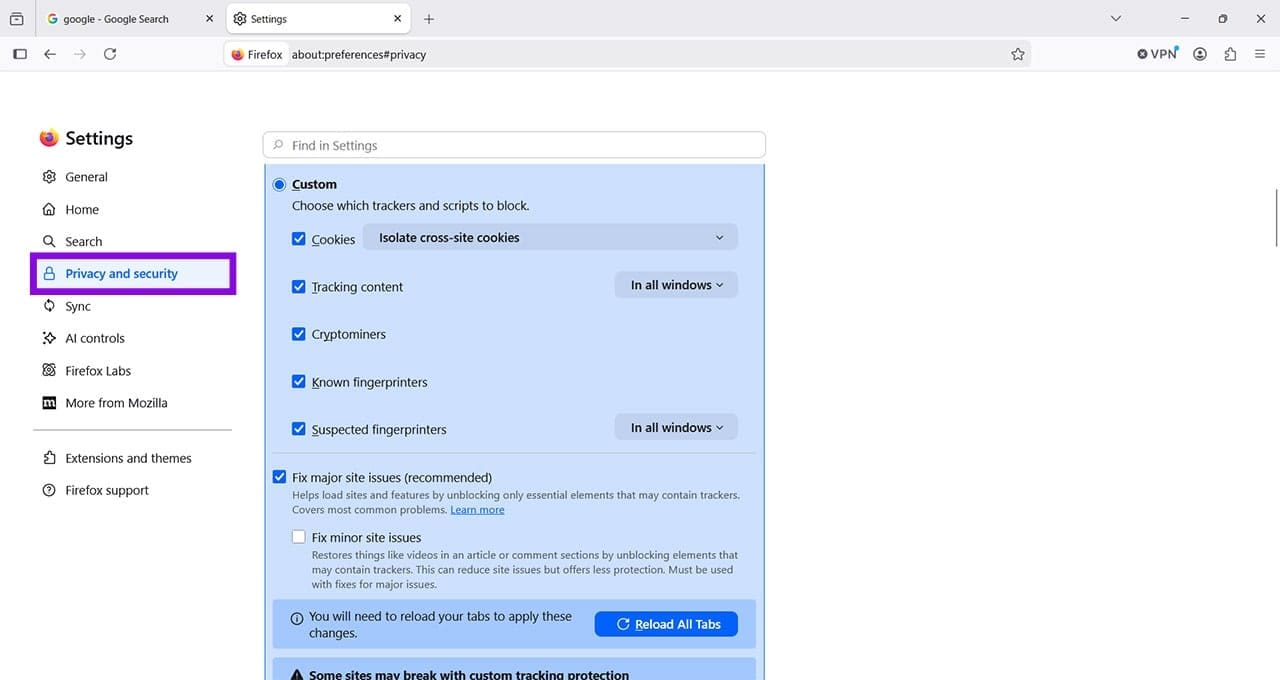Open Suspected fingerprinters In all windows dropdown
The height and width of the screenshot is (680, 1280).
pos(676,427)
